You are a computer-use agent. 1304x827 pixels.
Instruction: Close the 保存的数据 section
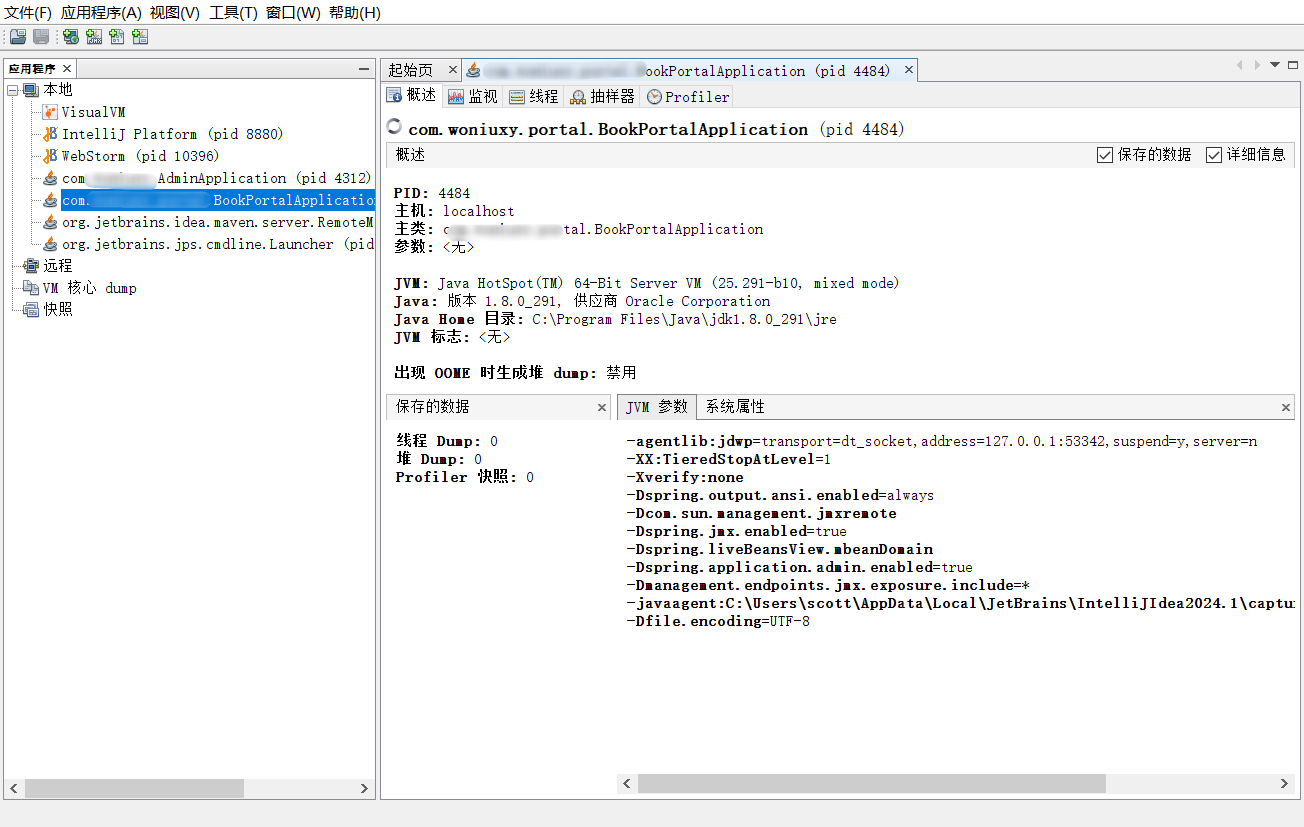(x=602, y=408)
